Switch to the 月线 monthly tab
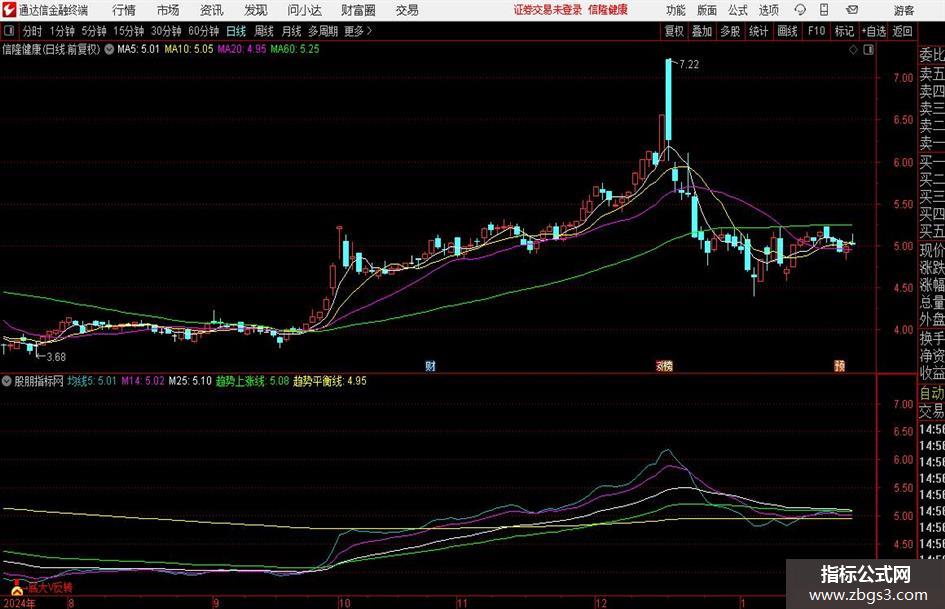 coord(291,31)
